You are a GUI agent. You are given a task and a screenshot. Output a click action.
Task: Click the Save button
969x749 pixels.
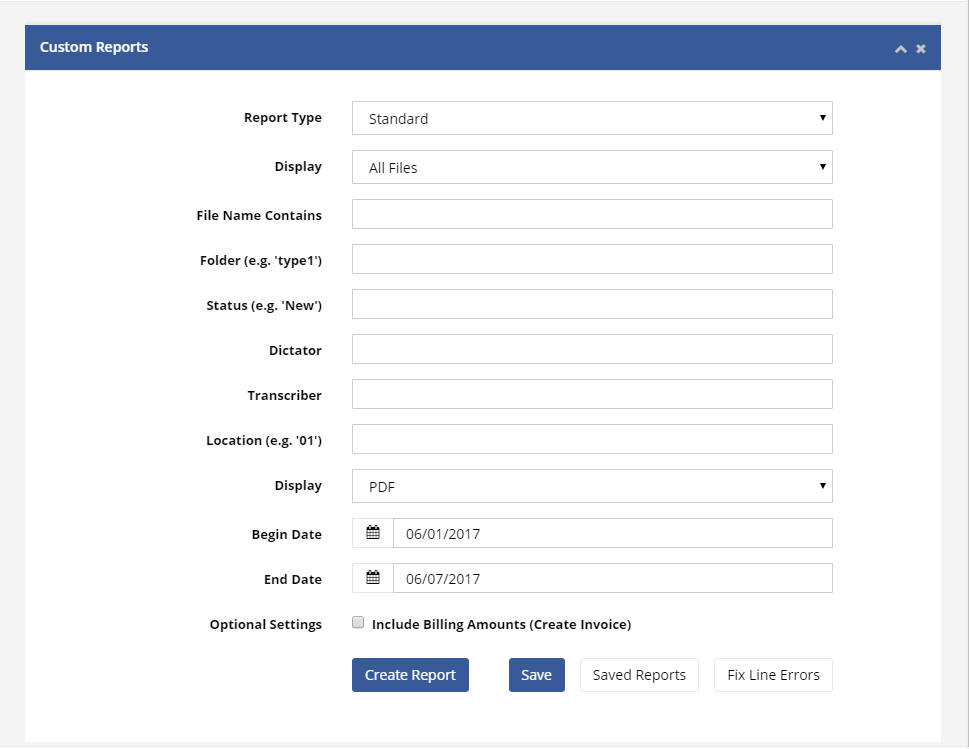point(536,675)
